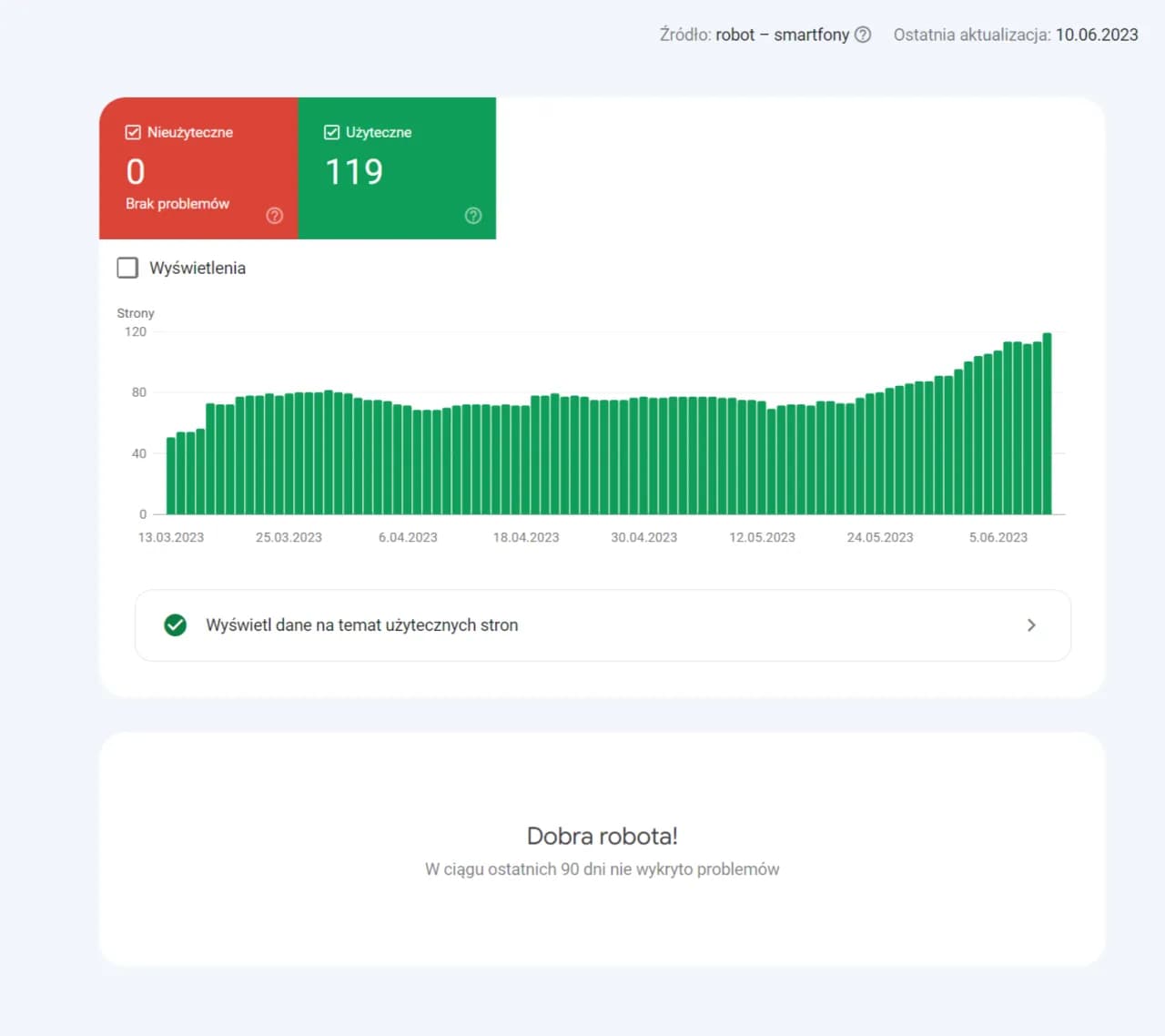
Task: Open the help icon in the red Nieużyteczne tile
Action: click(274, 216)
